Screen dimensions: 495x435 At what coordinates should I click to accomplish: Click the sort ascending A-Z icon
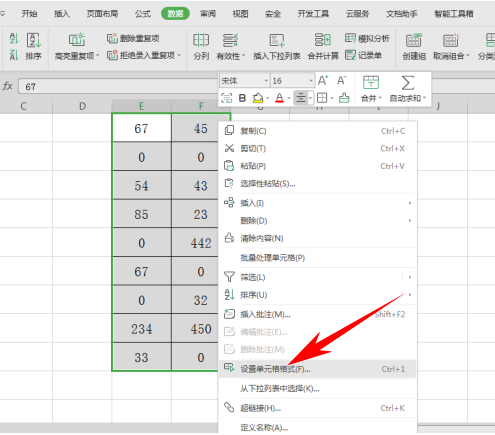(x=14, y=38)
